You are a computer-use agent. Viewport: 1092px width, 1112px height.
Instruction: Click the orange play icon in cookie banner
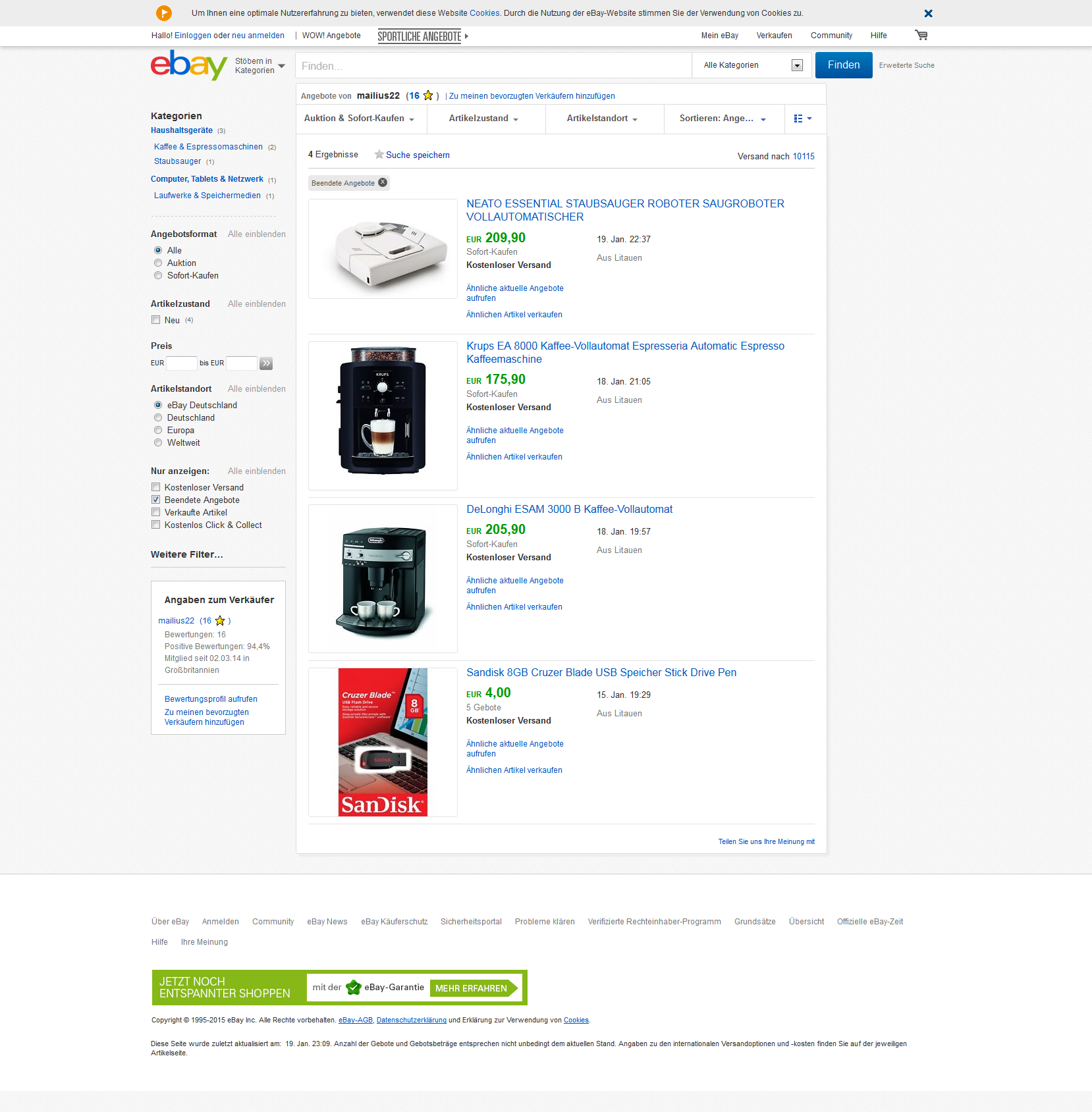(x=164, y=13)
